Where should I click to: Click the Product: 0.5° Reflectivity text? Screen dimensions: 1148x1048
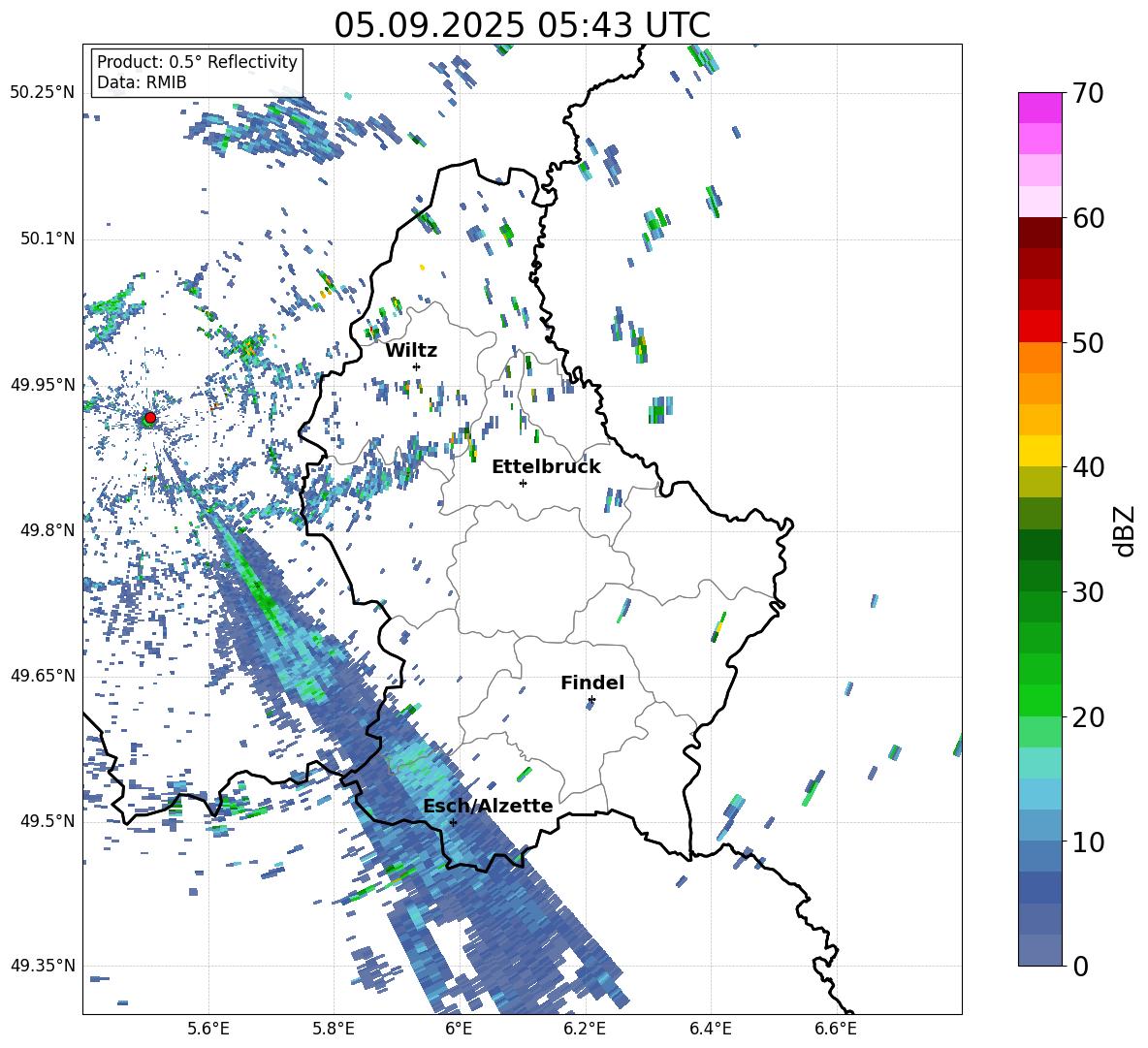(197, 62)
